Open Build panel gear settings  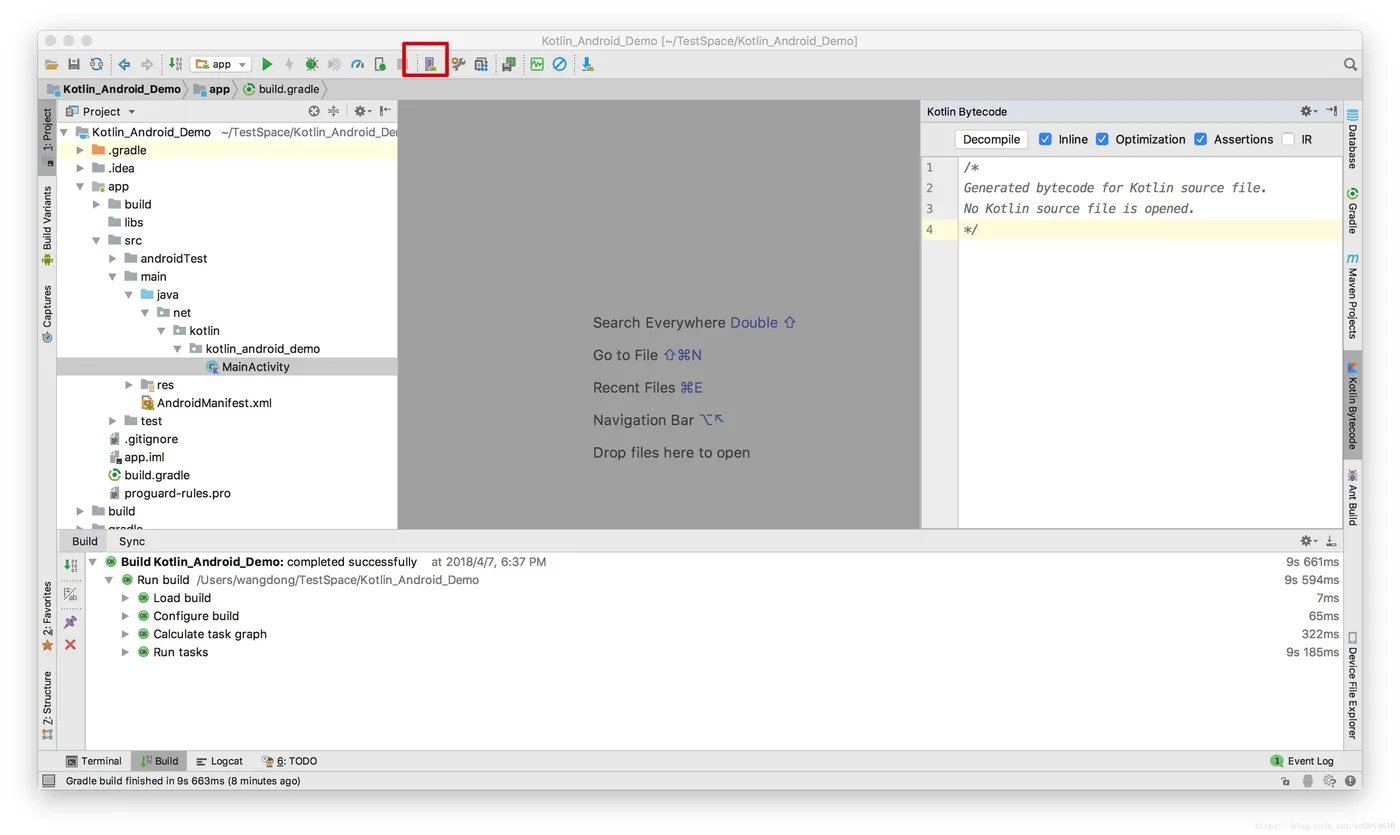[1308, 541]
